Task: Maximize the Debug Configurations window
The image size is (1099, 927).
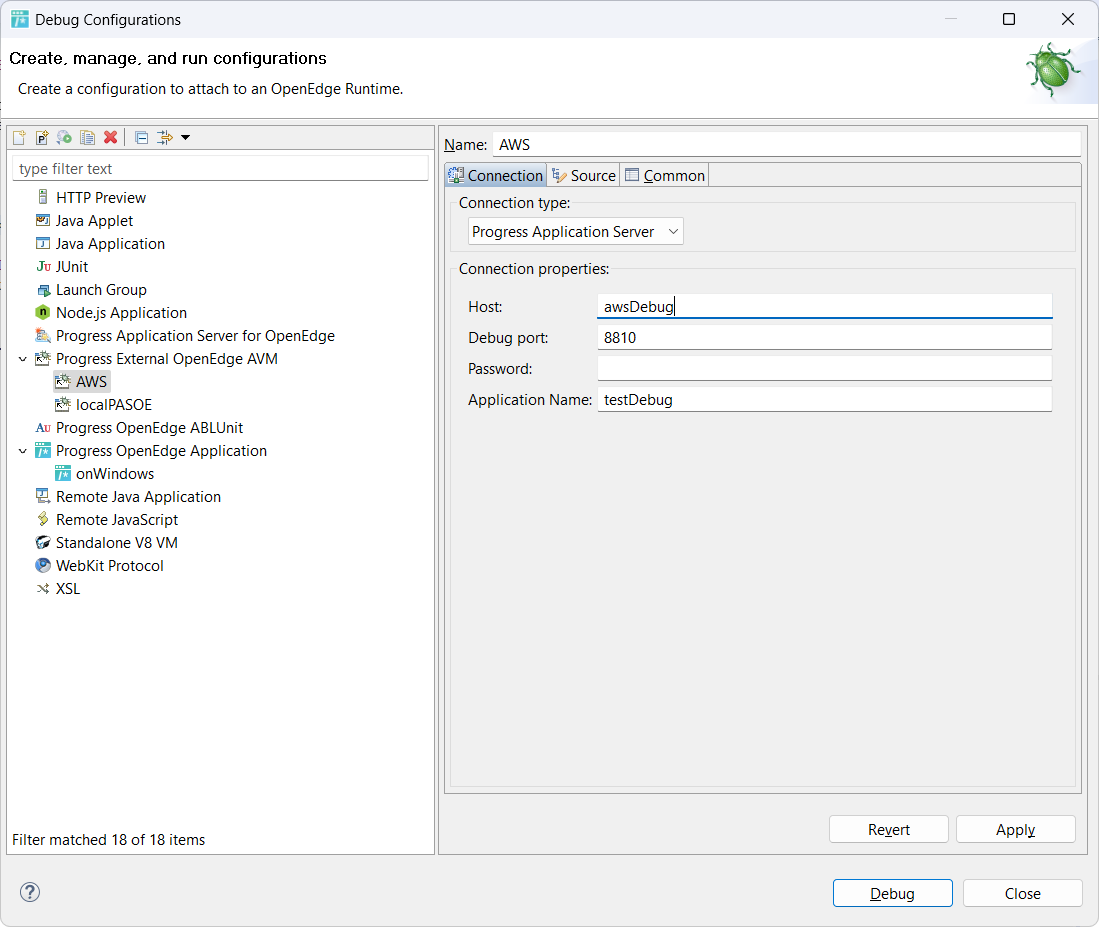Action: 1009,19
